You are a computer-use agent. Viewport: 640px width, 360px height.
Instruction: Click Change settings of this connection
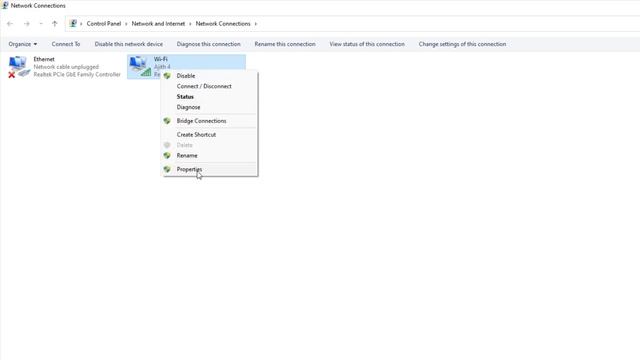click(x=462, y=44)
